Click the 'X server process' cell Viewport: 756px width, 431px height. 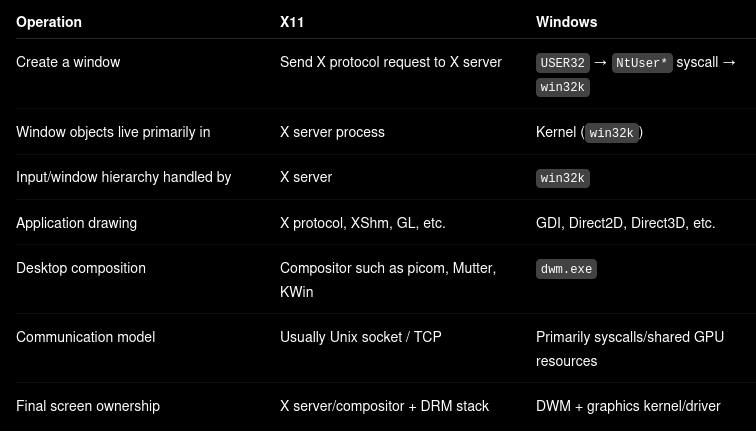tap(332, 132)
